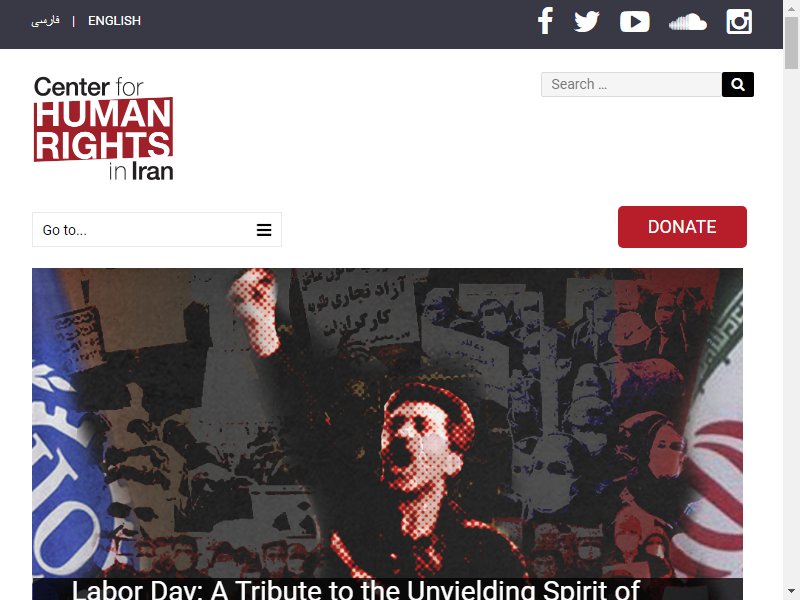Screen dimensions: 800x600
Task: Select the ENGLISH language link
Action: (114, 21)
